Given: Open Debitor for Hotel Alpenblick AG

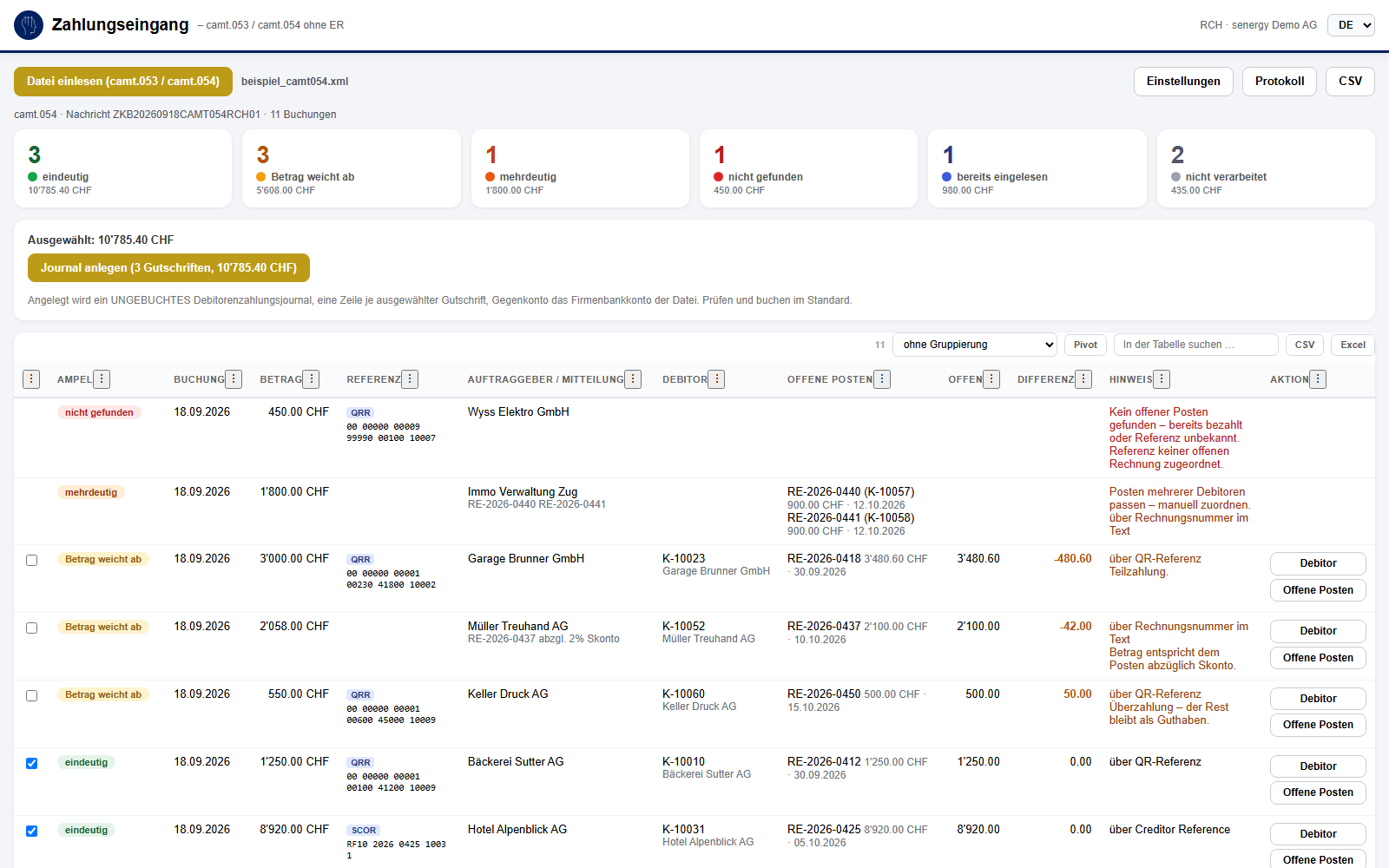Looking at the screenshot, I should [1318, 834].
